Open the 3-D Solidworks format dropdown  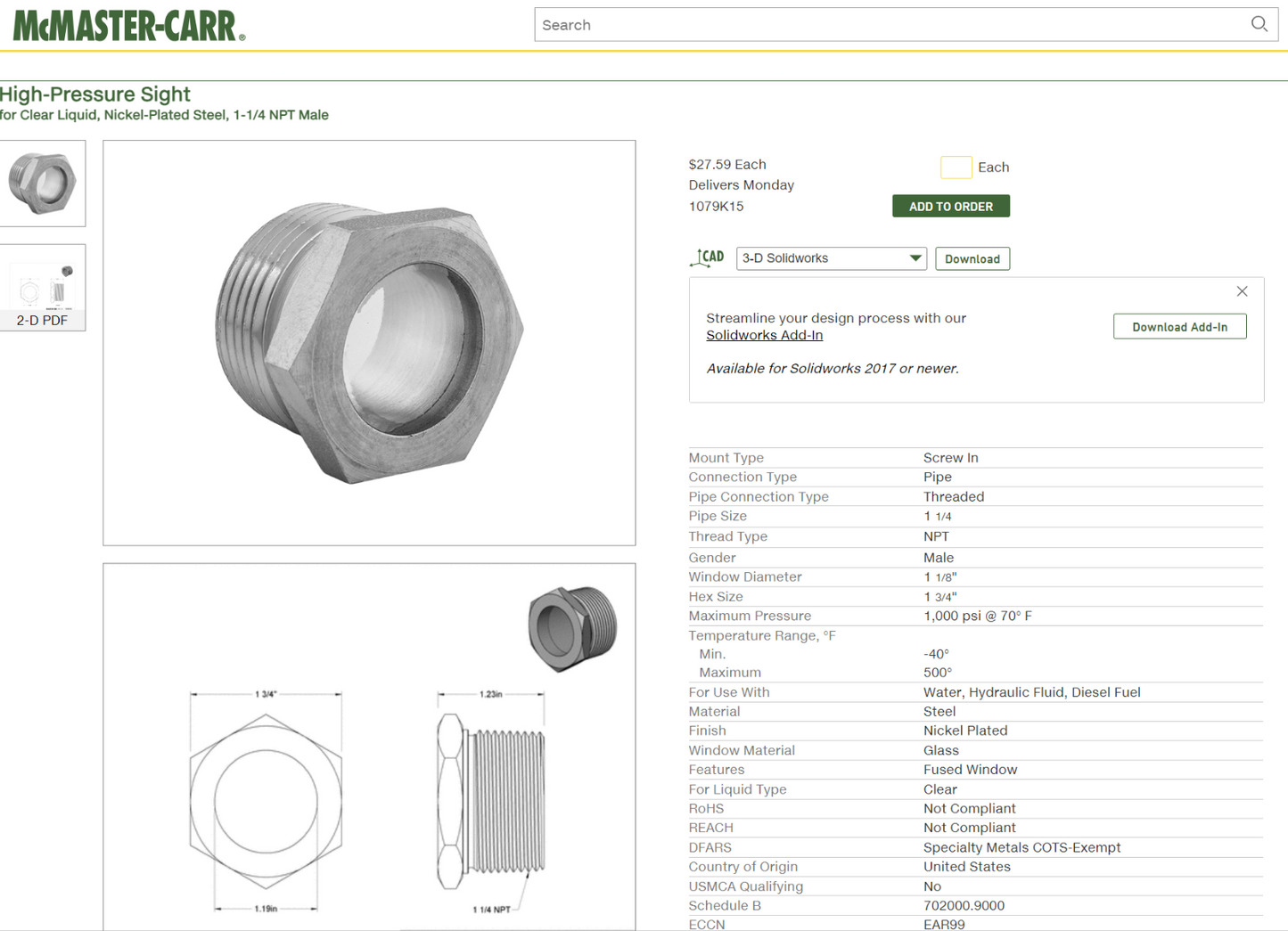tap(831, 258)
